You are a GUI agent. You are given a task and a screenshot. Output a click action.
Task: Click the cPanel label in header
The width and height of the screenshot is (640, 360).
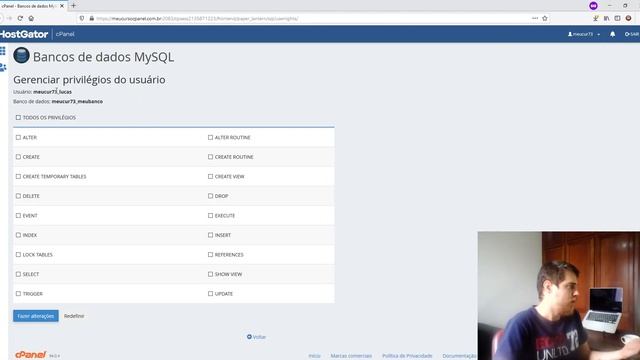click(x=65, y=34)
